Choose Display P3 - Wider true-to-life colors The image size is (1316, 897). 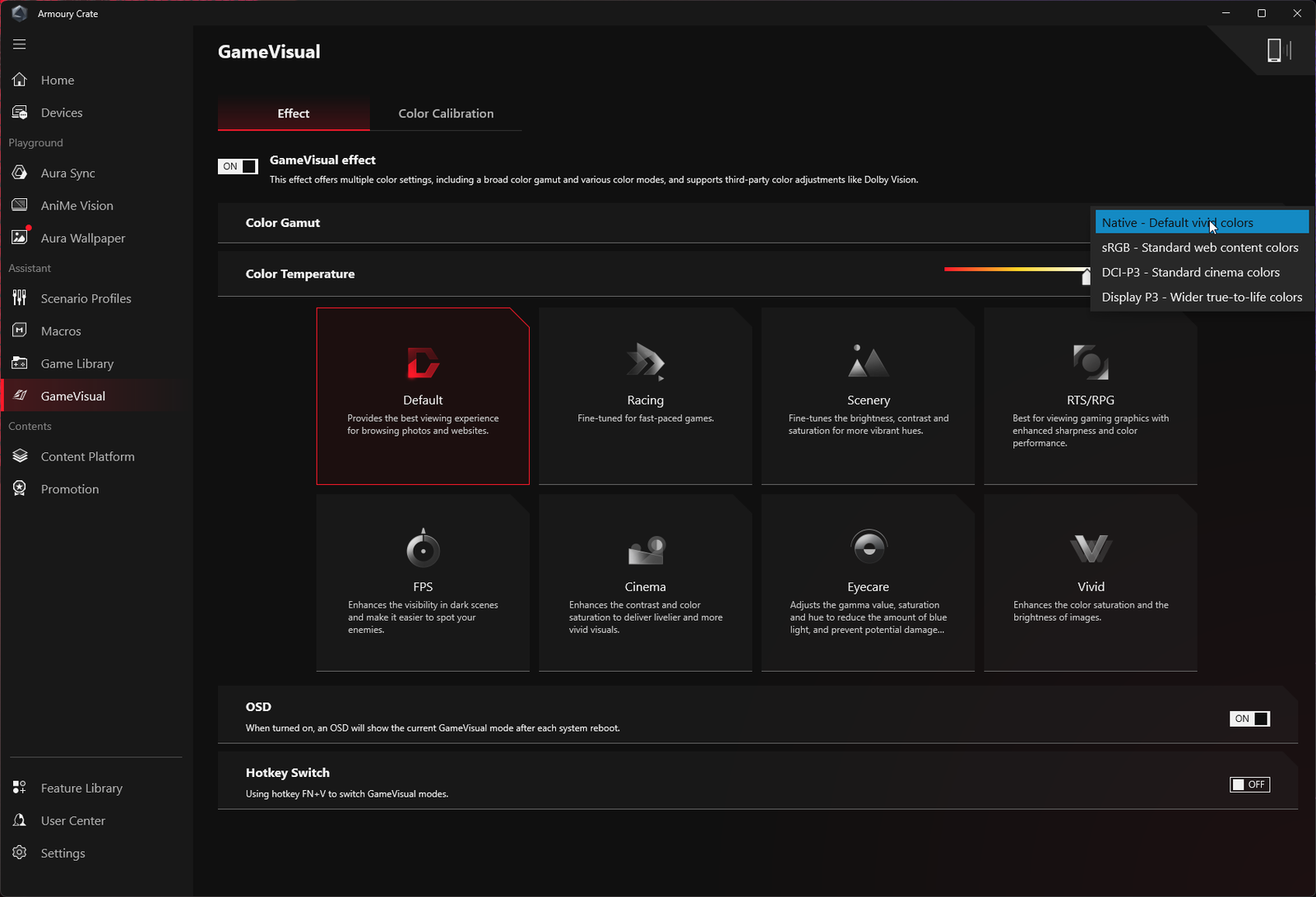[x=1202, y=297]
